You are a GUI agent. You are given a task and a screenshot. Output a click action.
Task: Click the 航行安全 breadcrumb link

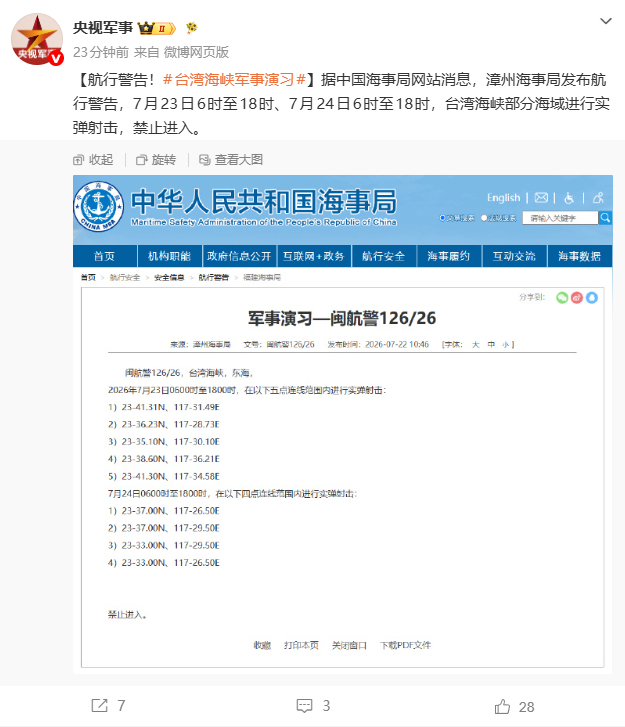coord(125,277)
